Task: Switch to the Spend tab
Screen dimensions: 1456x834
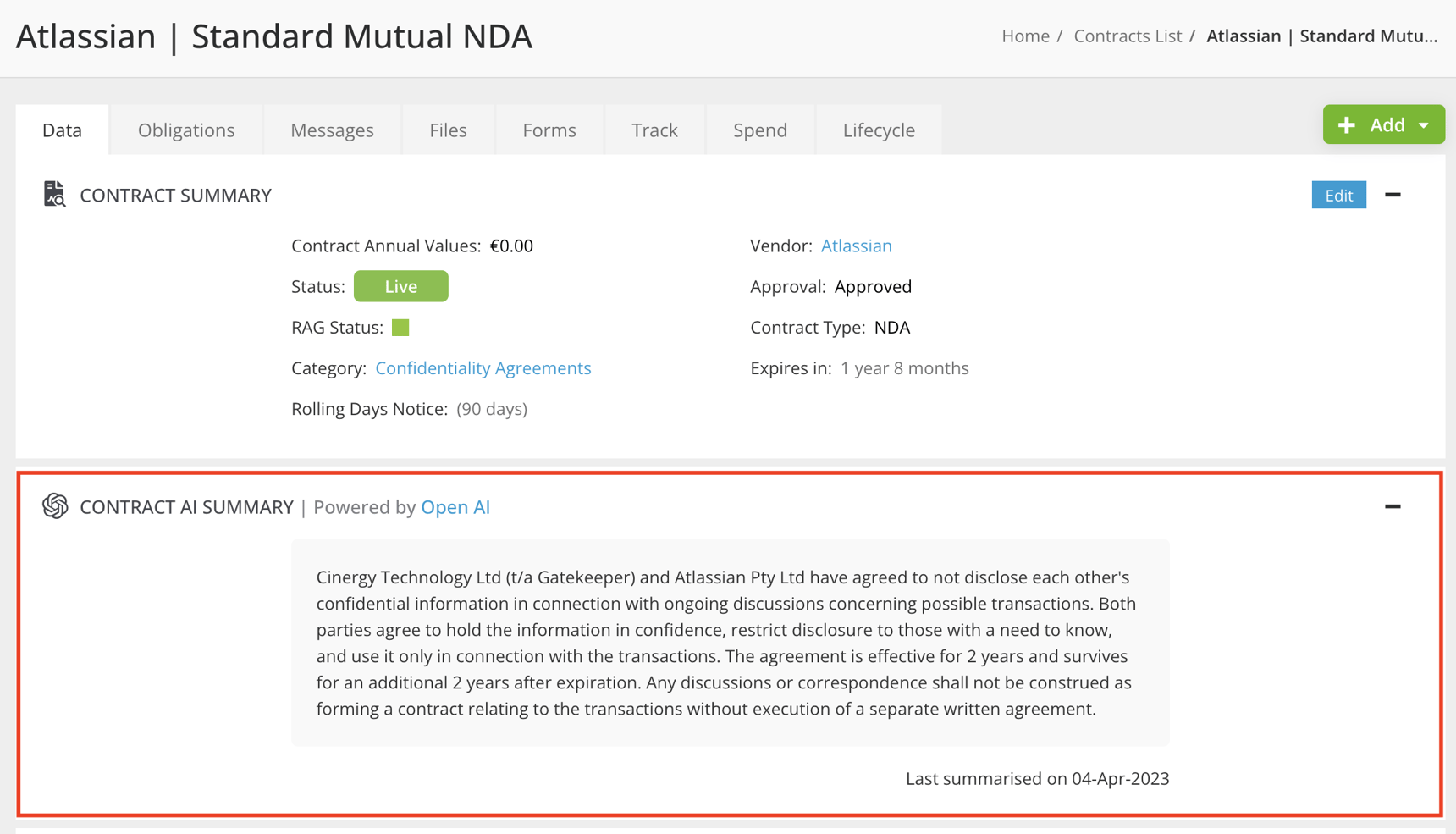Action: point(759,130)
